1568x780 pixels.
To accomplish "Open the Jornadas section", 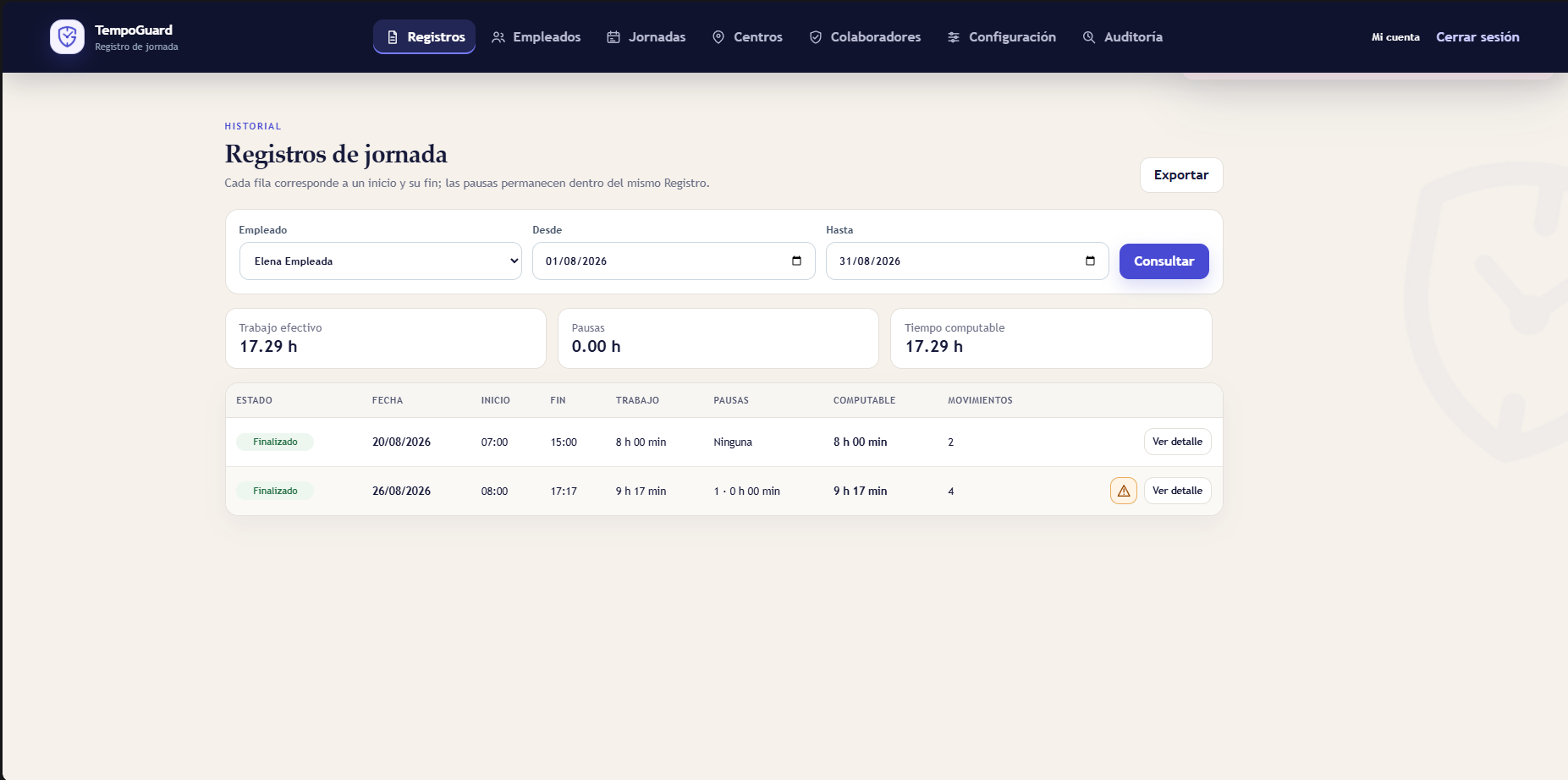I will tap(646, 37).
